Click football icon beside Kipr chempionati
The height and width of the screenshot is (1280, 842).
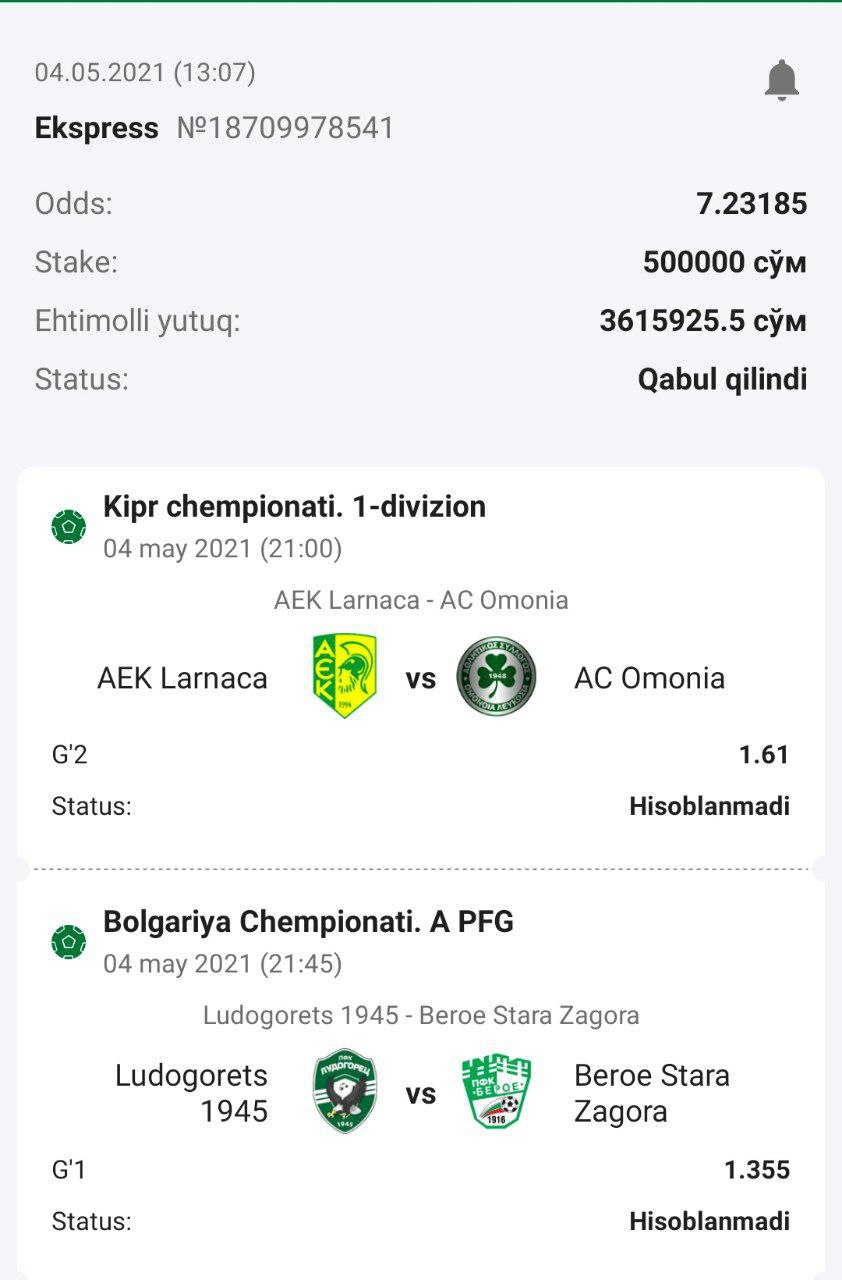[x=68, y=526]
